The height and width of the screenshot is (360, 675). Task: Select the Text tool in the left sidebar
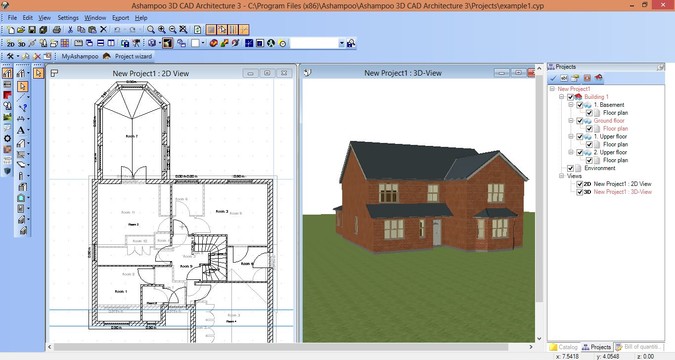pos(21,130)
